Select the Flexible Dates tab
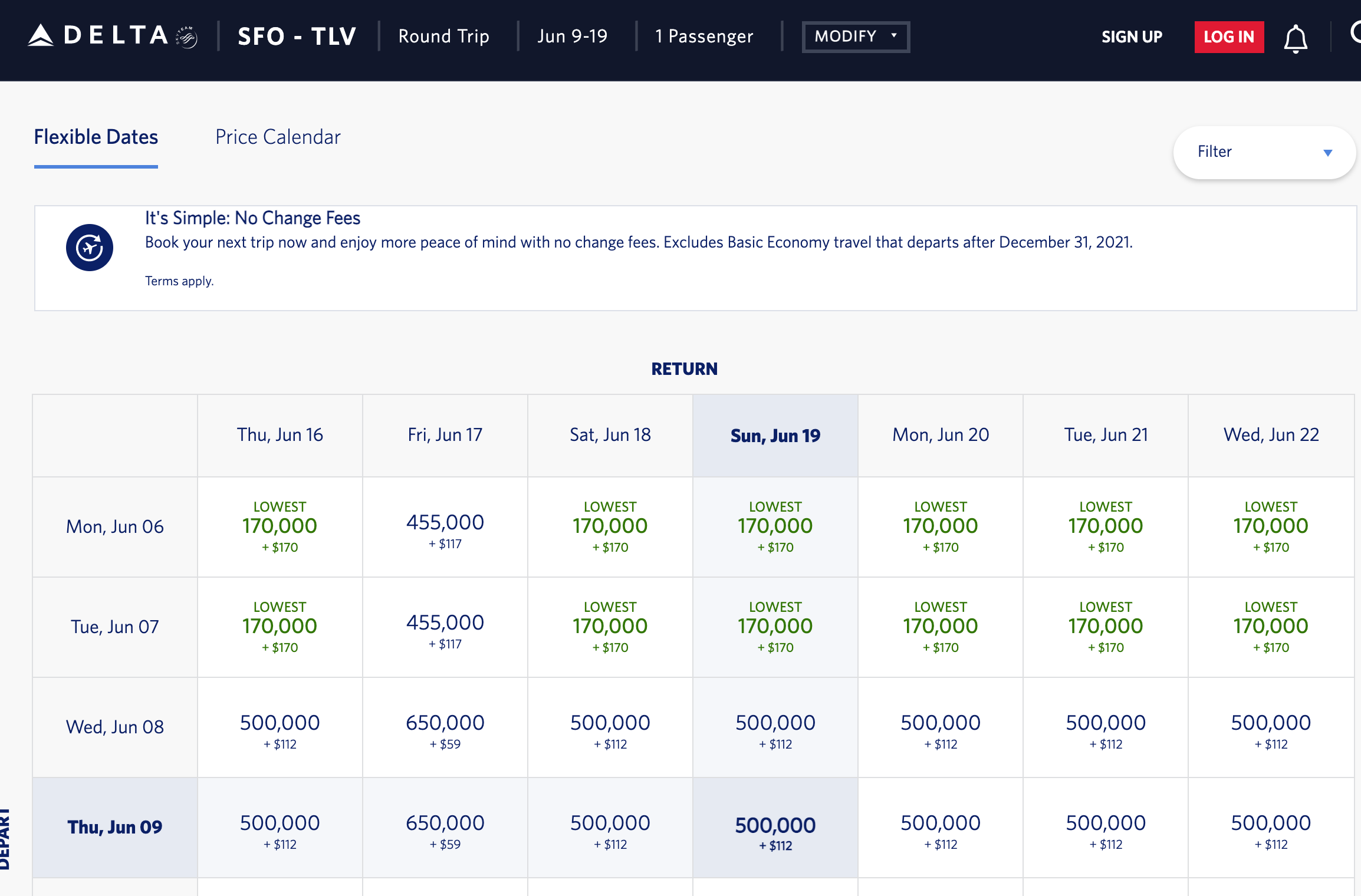Screen dimensions: 1361x896 click(x=96, y=137)
